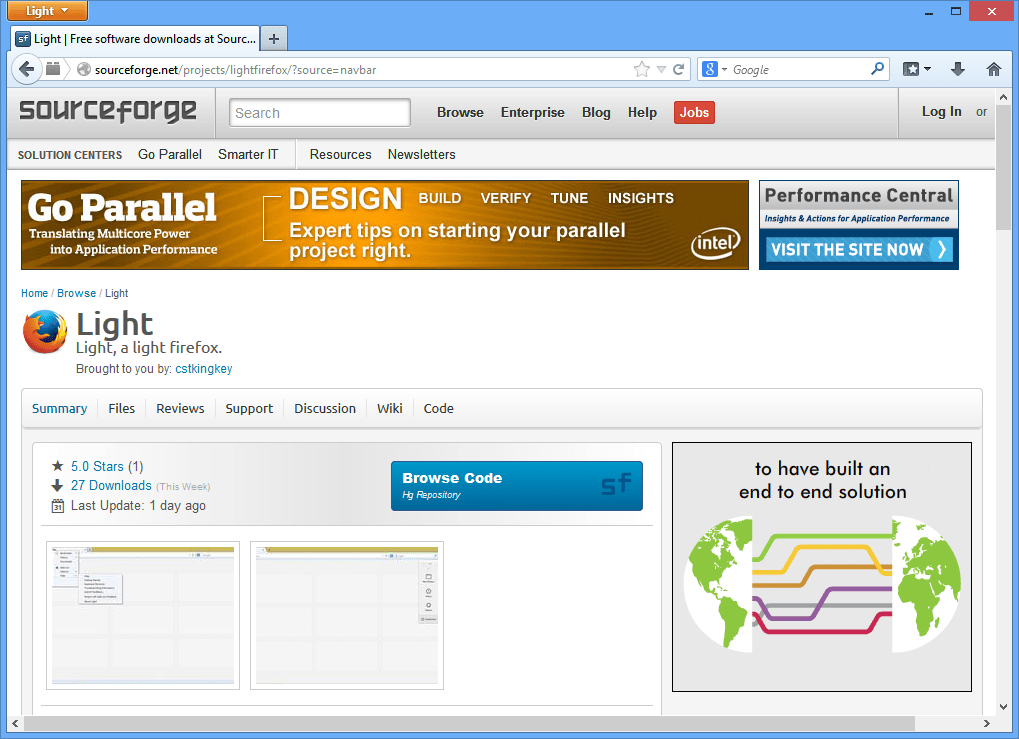1019x739 pixels.
Task: Open cstkingkey author profile link
Action: 203,369
